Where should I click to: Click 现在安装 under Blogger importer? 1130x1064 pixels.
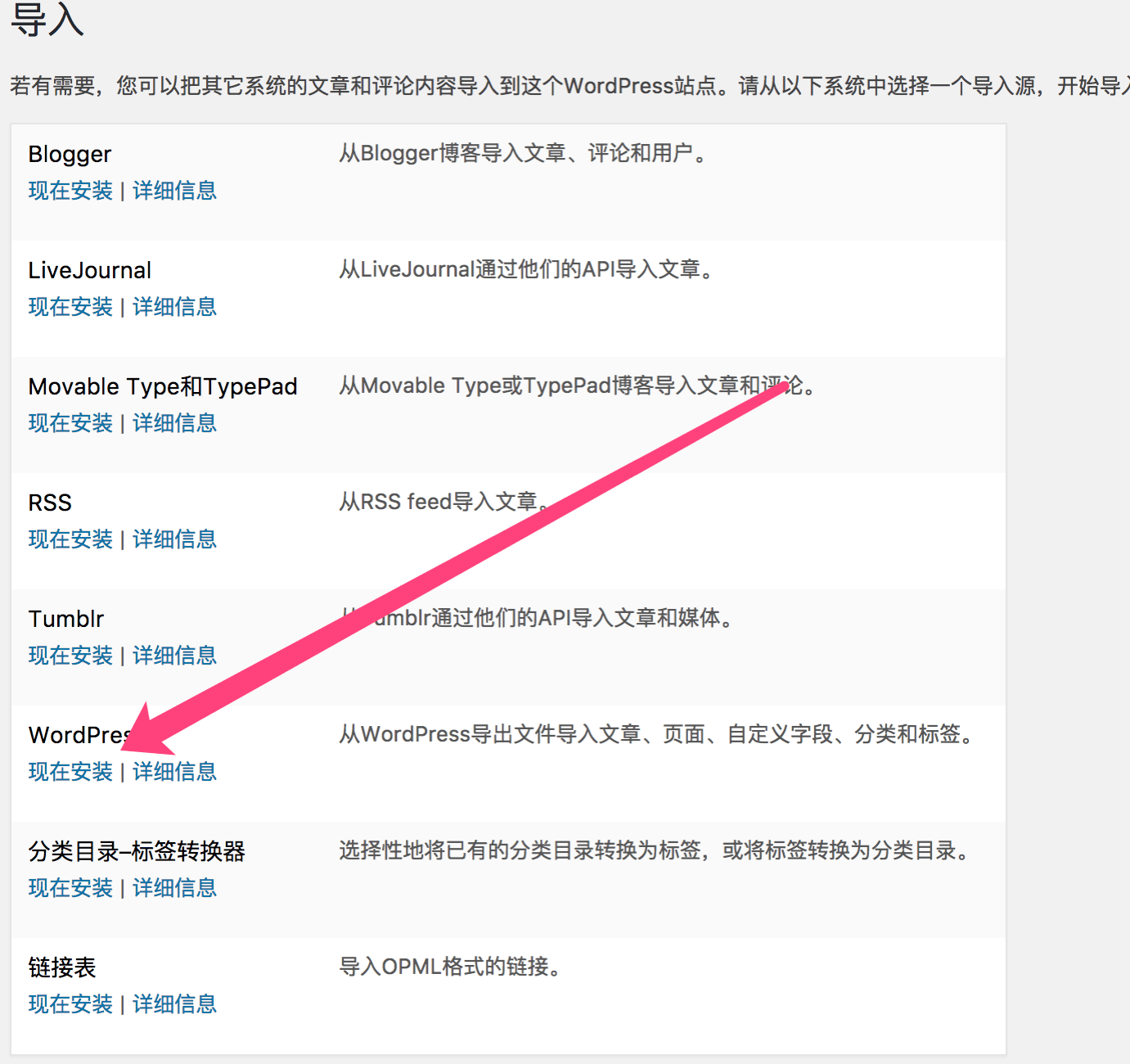[x=69, y=191]
